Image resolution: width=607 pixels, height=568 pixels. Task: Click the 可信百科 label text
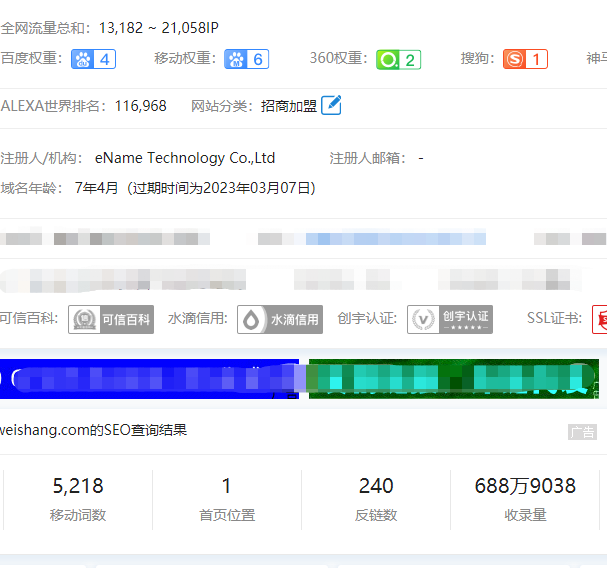[29, 318]
